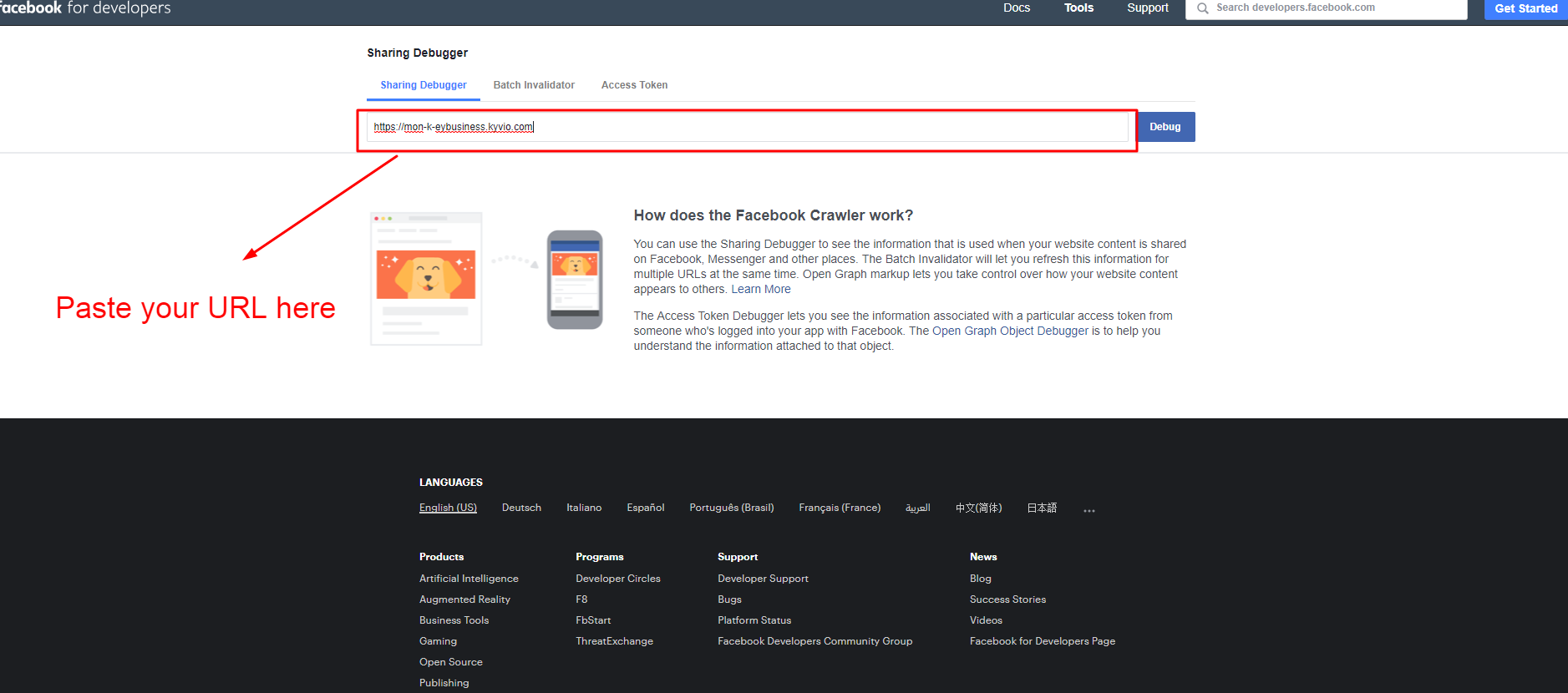Click the LANGUAGES footer heading
Screen dimensions: 1568x693
(x=451, y=483)
